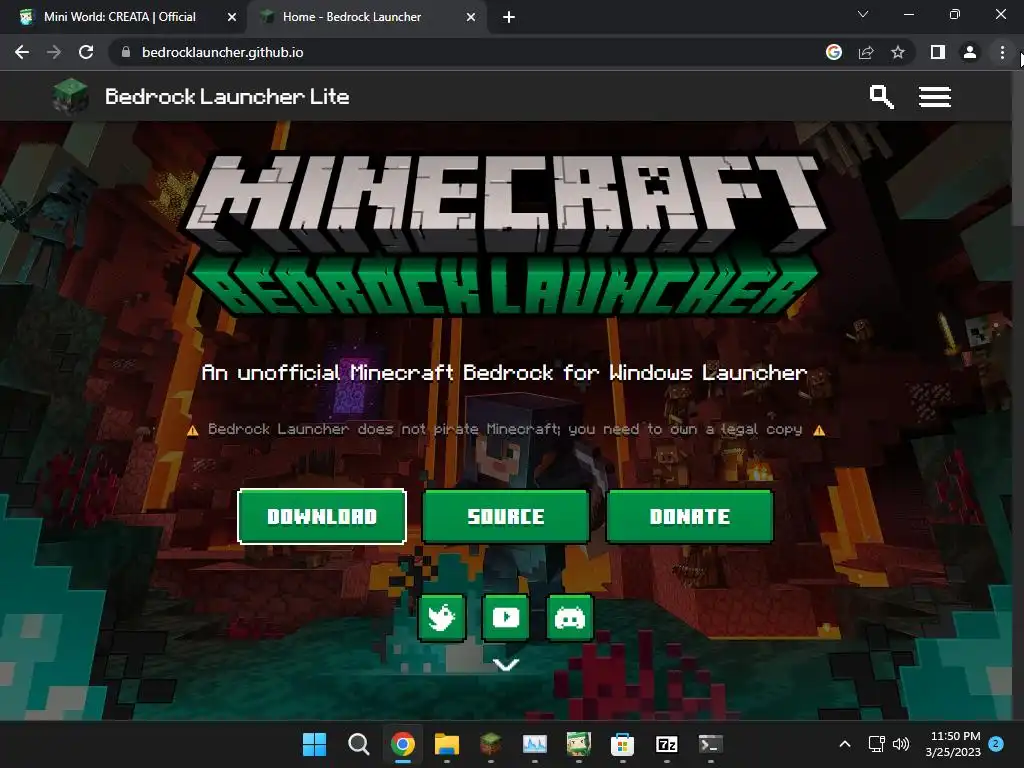Click the down chevron below social icons

coord(506,664)
